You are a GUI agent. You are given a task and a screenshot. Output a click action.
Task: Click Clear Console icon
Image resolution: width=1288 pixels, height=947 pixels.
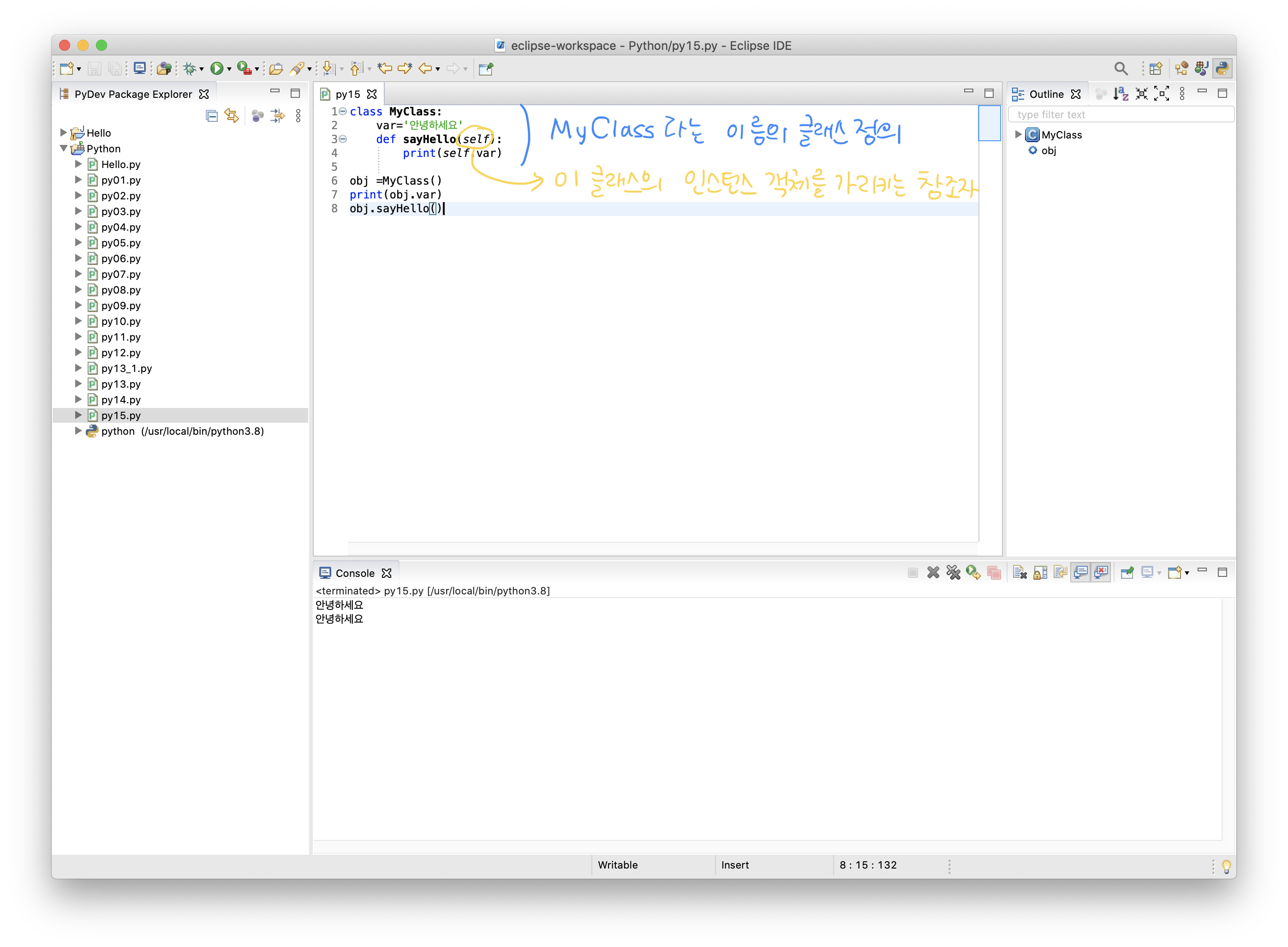pyautogui.click(x=1020, y=573)
